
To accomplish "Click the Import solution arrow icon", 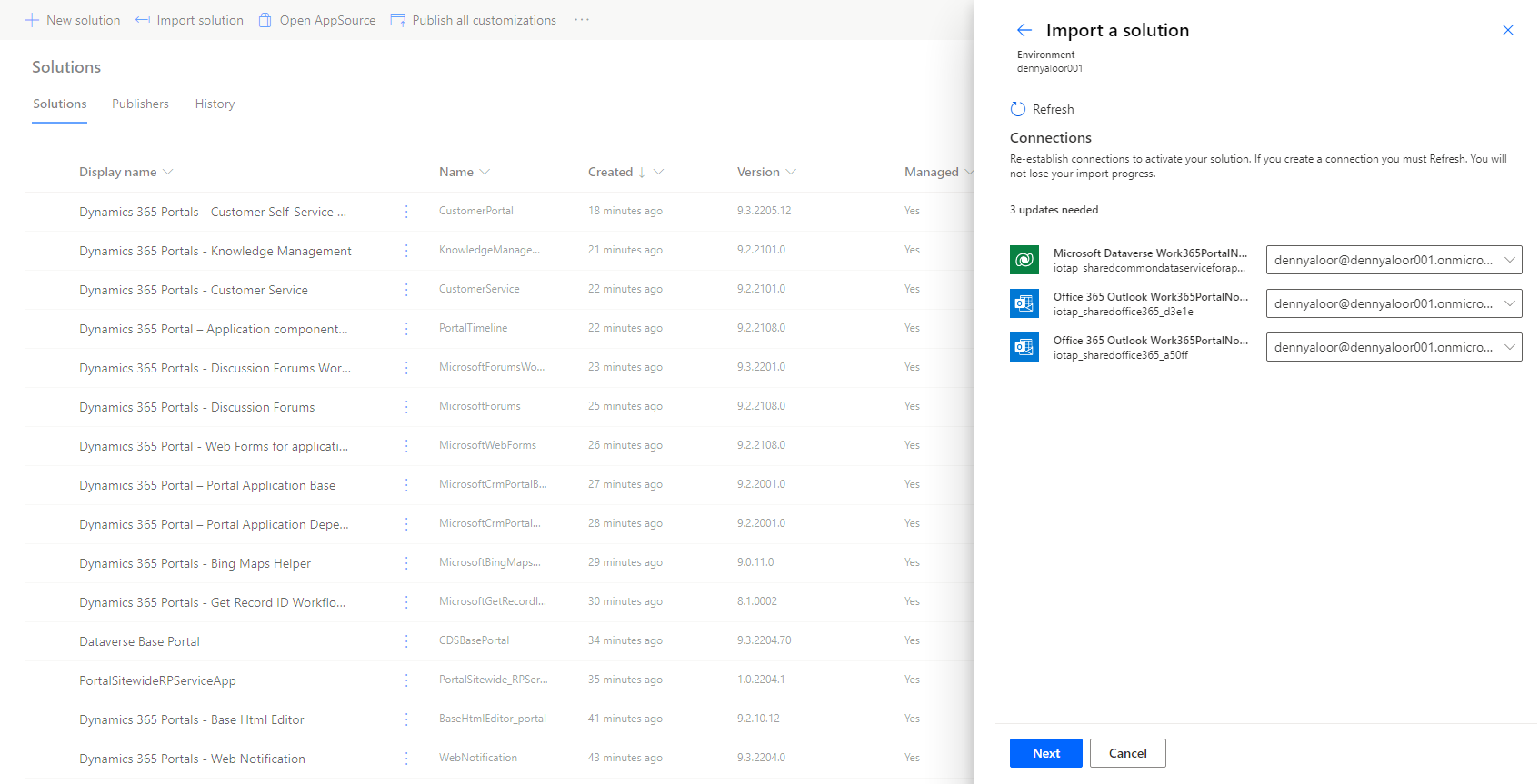I will [x=143, y=20].
